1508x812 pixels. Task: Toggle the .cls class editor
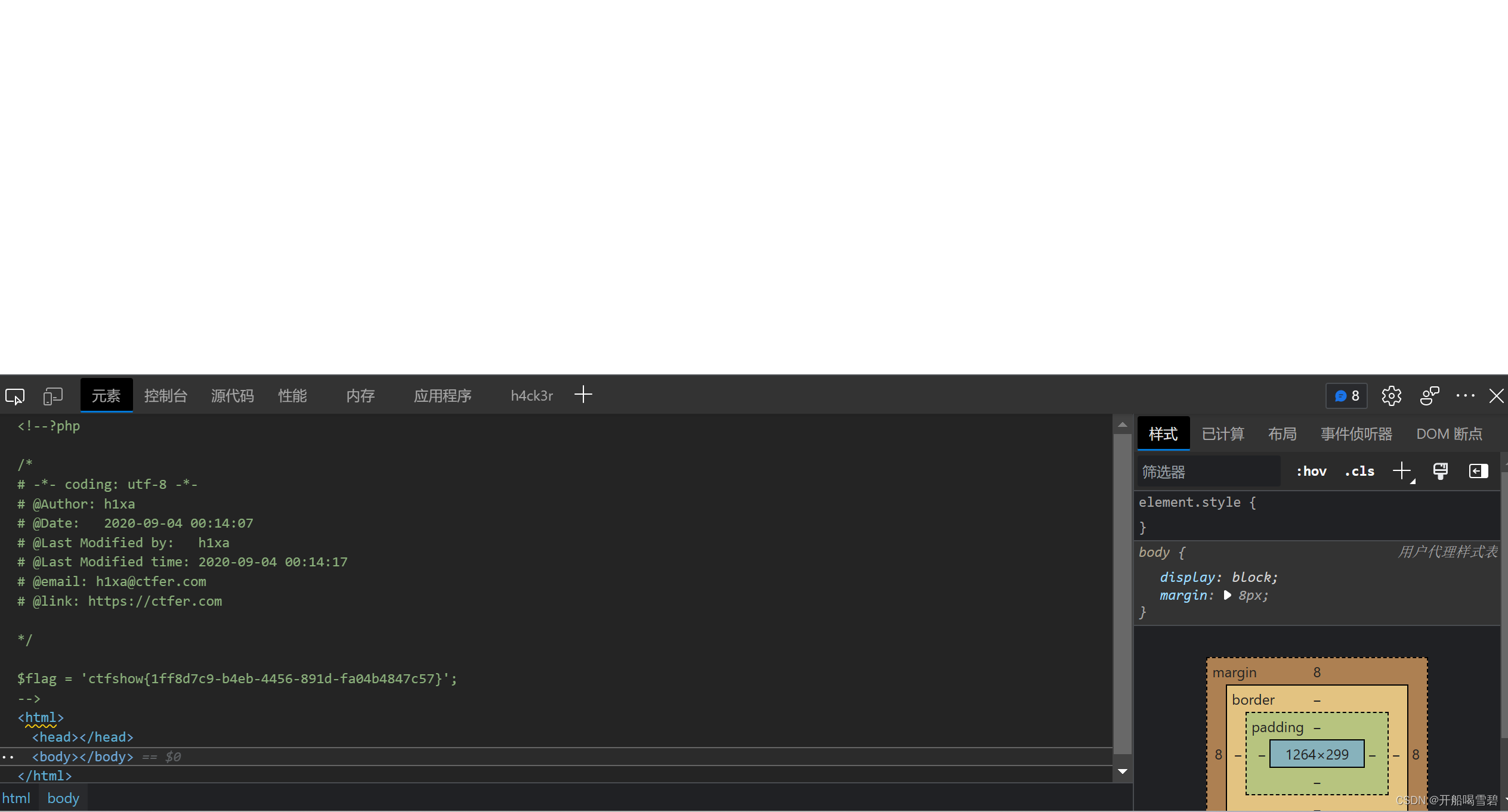click(1359, 471)
